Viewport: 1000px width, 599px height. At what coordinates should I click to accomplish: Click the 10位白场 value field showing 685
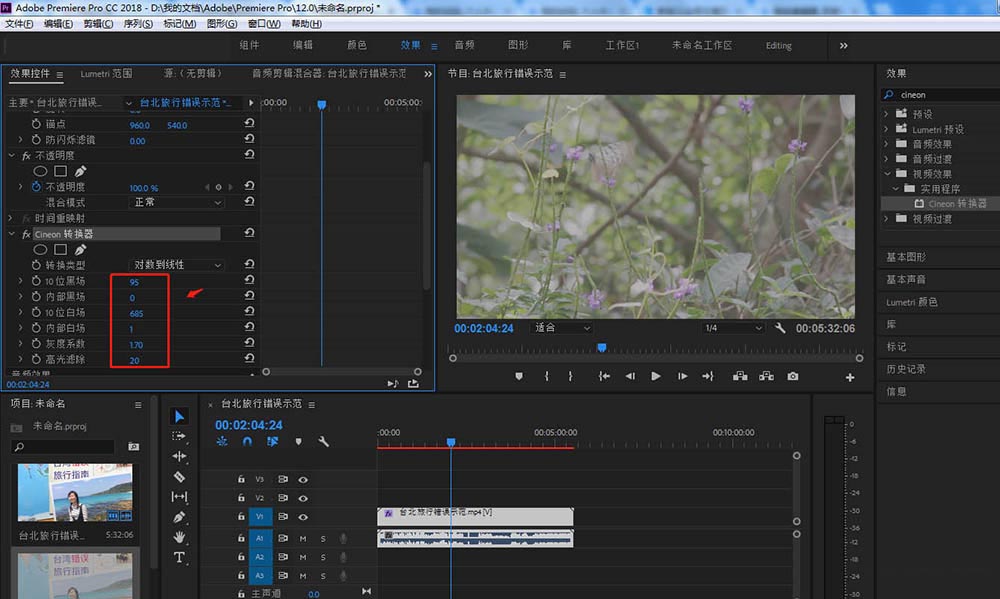[136, 313]
